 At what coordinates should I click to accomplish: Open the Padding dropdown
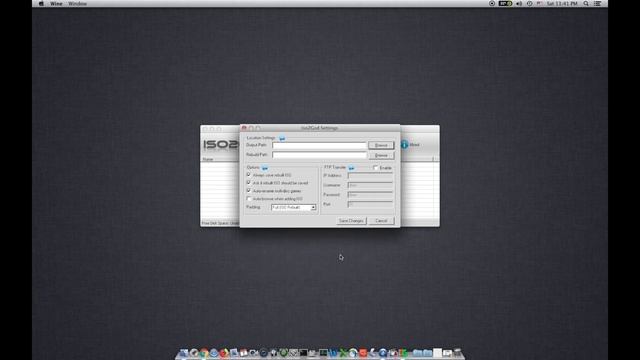coord(294,207)
